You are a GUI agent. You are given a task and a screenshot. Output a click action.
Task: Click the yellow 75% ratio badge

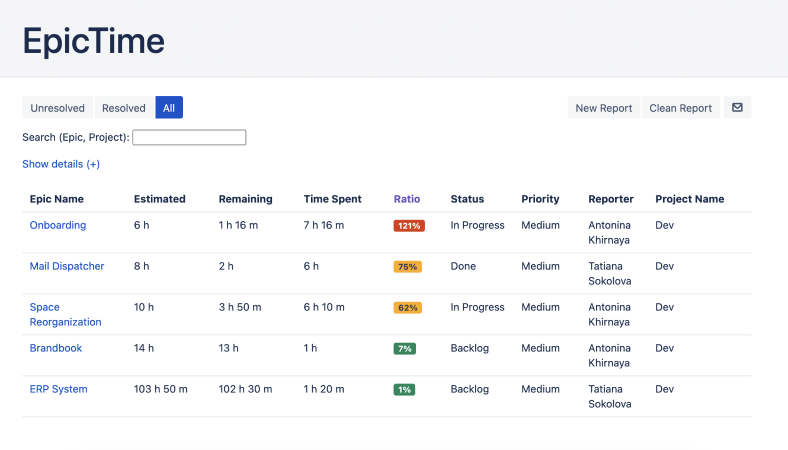coord(408,266)
